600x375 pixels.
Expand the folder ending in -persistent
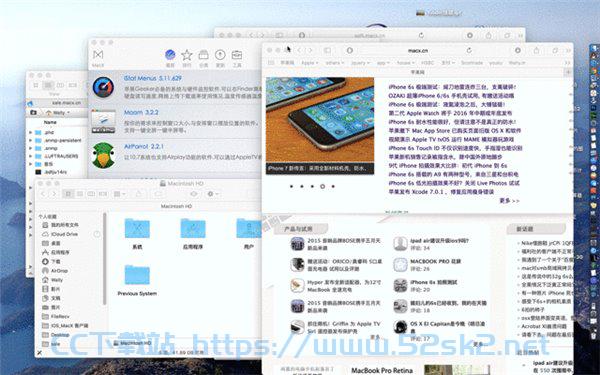tap(31, 140)
